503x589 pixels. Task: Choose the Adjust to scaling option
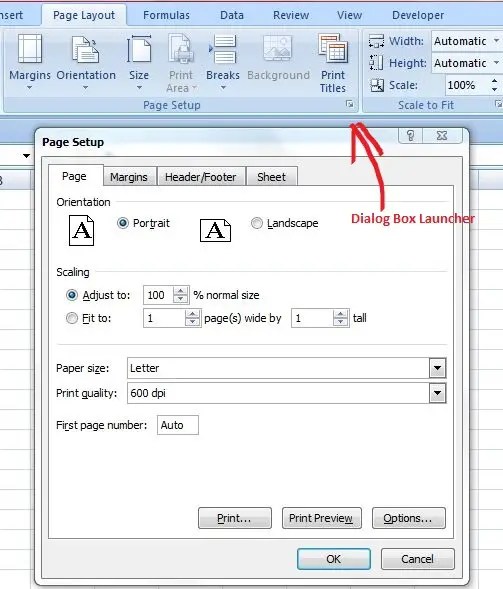[x=72, y=295]
